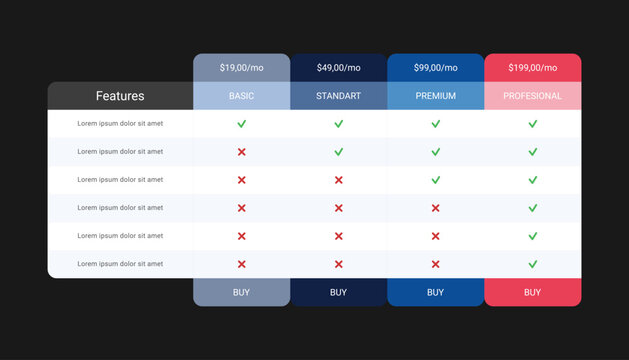Screen dimensions: 629x360
Task: Tap the PREMIUM checkmark in the second feature row
Action: tap(436, 152)
